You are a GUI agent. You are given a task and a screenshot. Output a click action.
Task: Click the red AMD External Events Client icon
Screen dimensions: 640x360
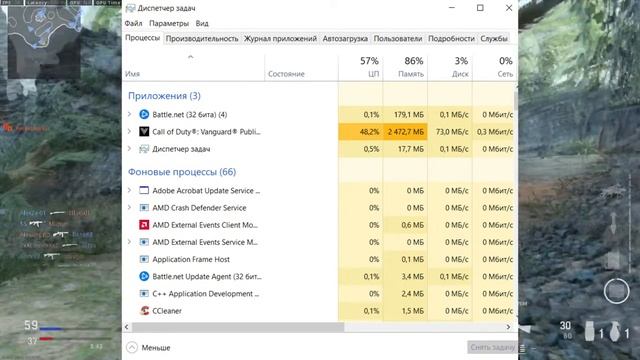pyautogui.click(x=144, y=225)
